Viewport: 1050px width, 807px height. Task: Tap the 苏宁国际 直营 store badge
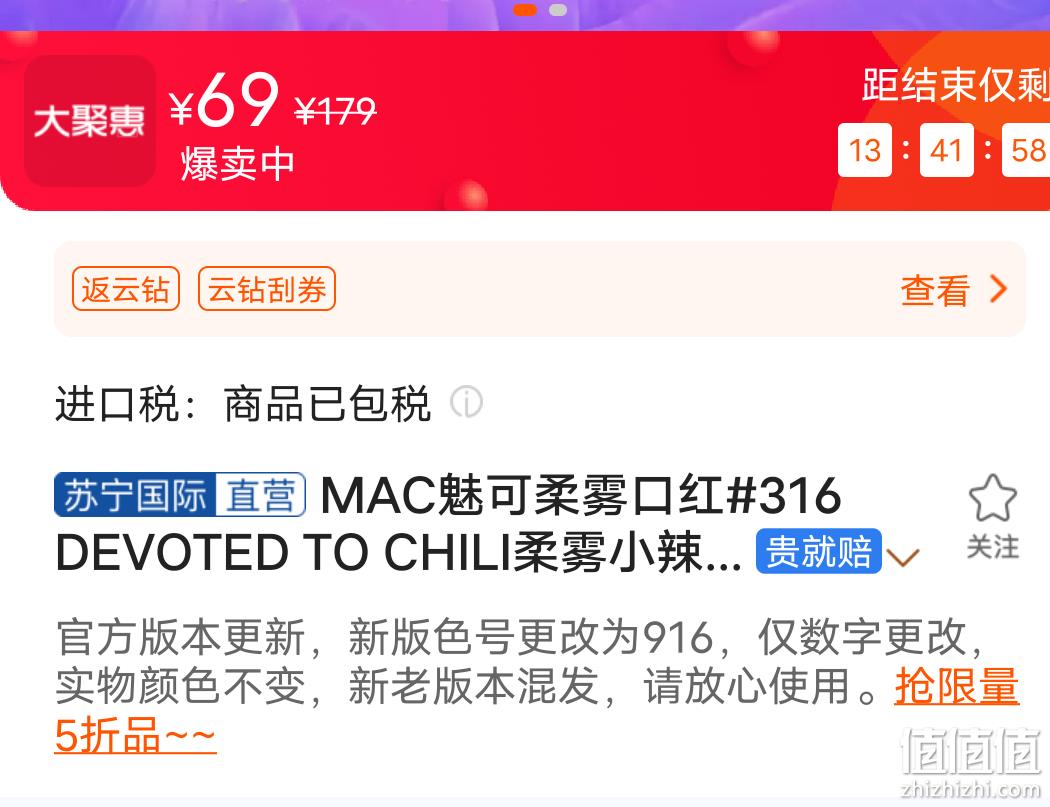(180, 495)
